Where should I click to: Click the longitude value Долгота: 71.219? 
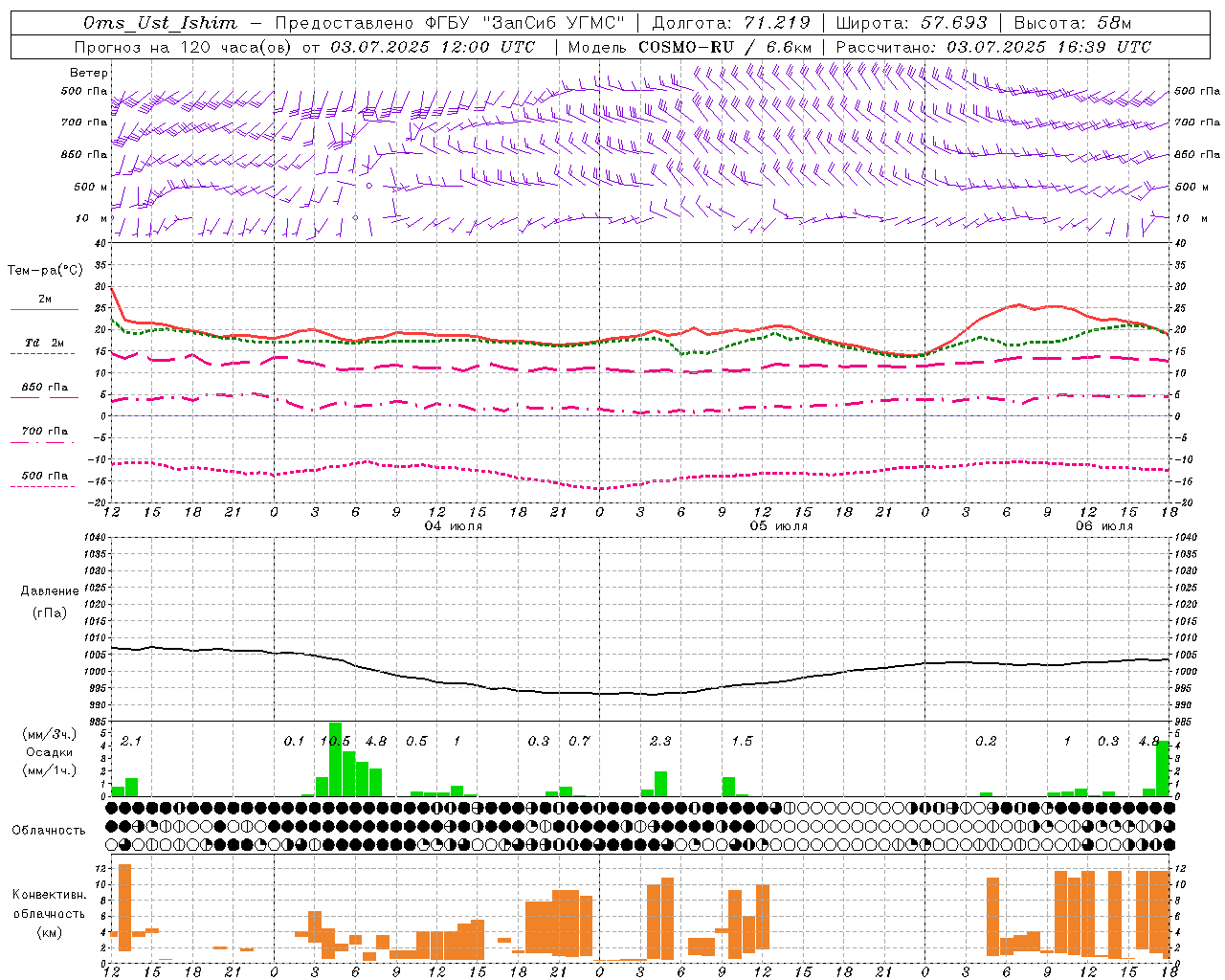[731, 23]
